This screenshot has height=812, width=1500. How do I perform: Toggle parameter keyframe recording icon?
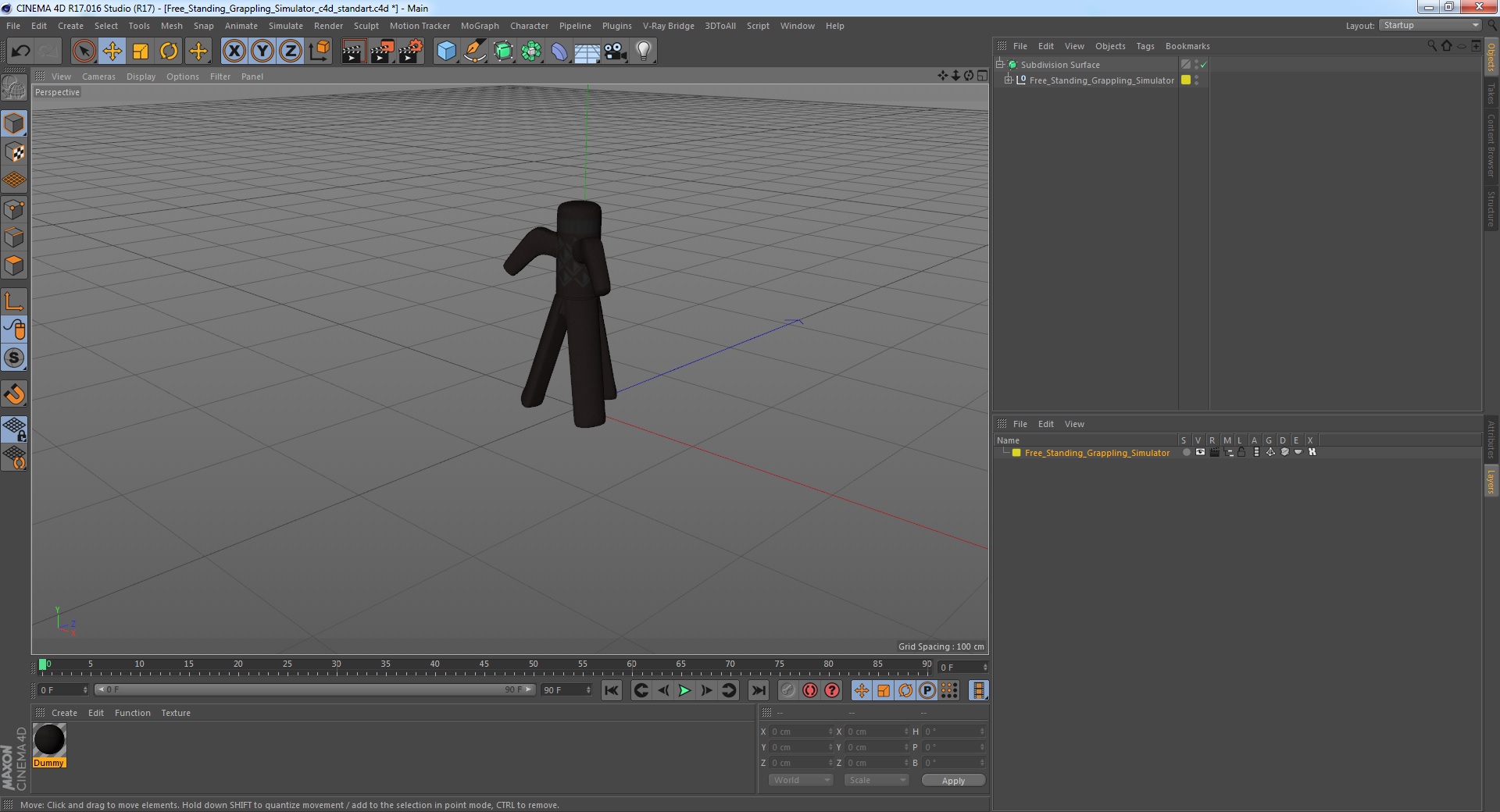(927, 690)
